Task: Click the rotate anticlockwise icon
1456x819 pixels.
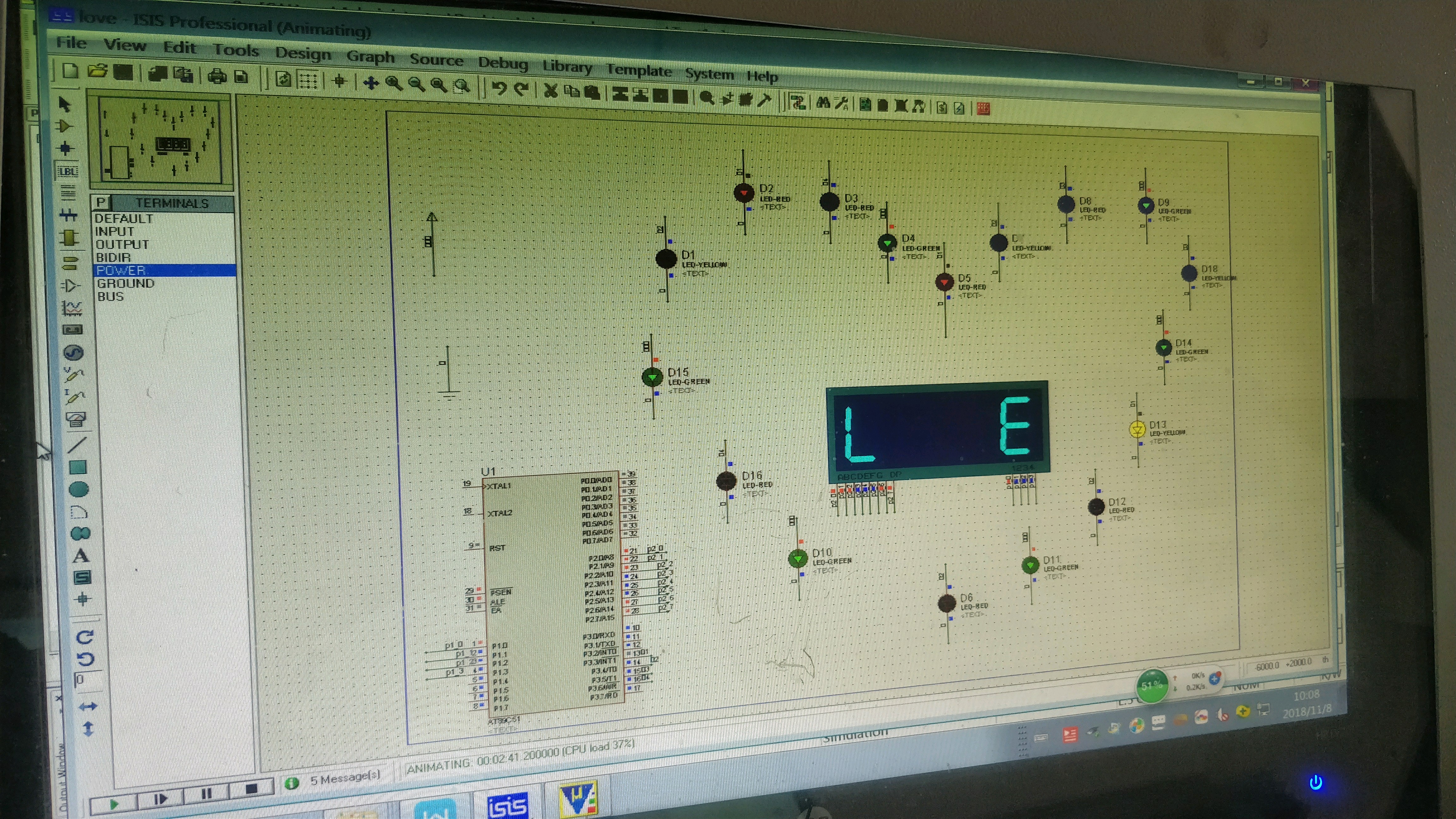Action: pyautogui.click(x=85, y=659)
